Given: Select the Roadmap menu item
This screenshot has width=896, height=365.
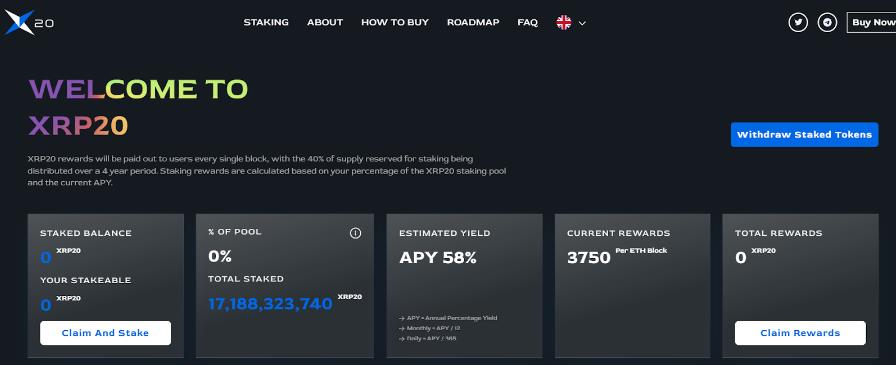Looking at the screenshot, I should [473, 22].
